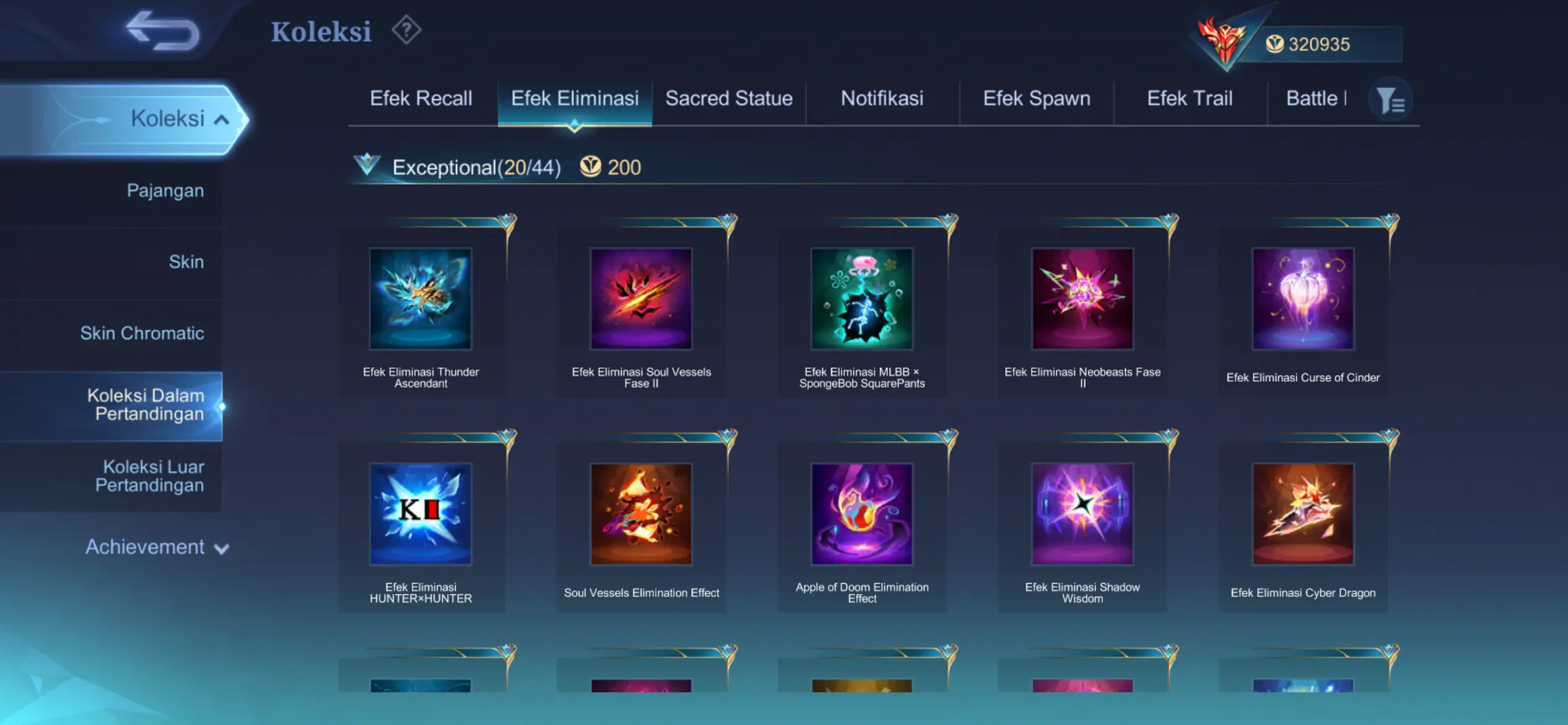Image resolution: width=1568 pixels, height=725 pixels.
Task: Select the MLBB × SpongeBob SquarePants effect
Action: pyautogui.click(x=861, y=299)
